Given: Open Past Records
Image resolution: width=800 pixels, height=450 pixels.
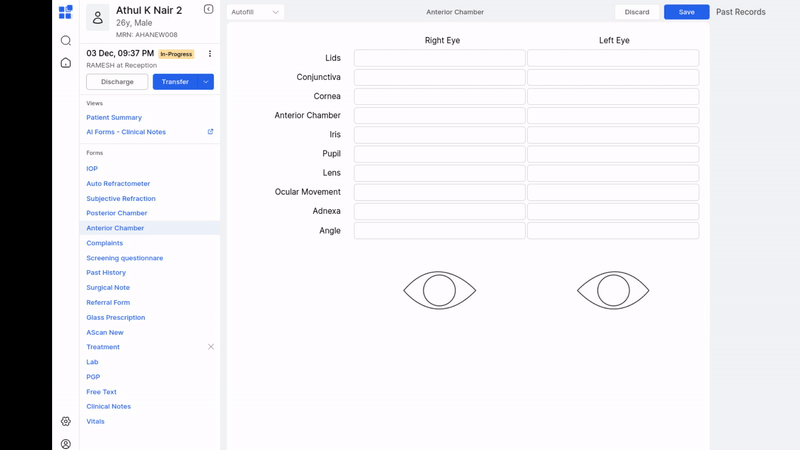Looking at the screenshot, I should [x=741, y=12].
